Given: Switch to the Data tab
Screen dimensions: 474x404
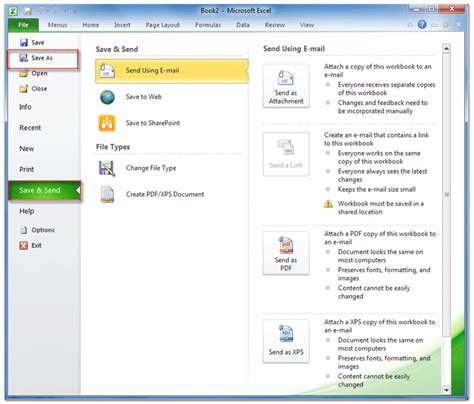Looking at the screenshot, I should (243, 25).
